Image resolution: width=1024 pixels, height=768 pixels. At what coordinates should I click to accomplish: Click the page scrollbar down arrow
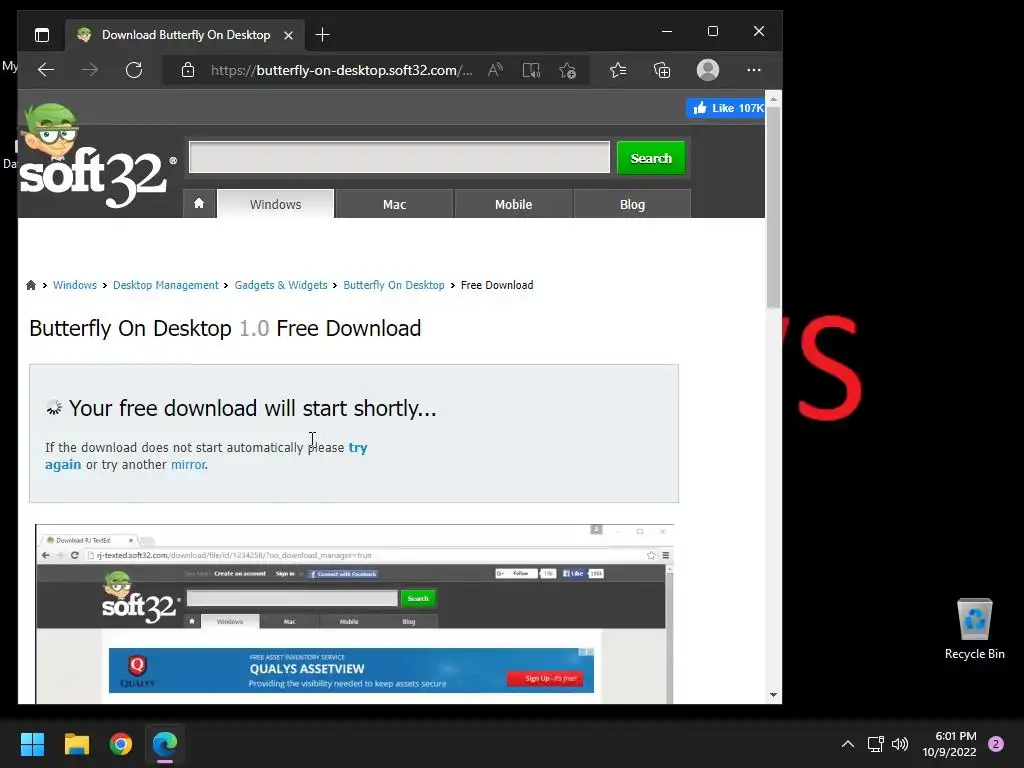click(x=773, y=695)
